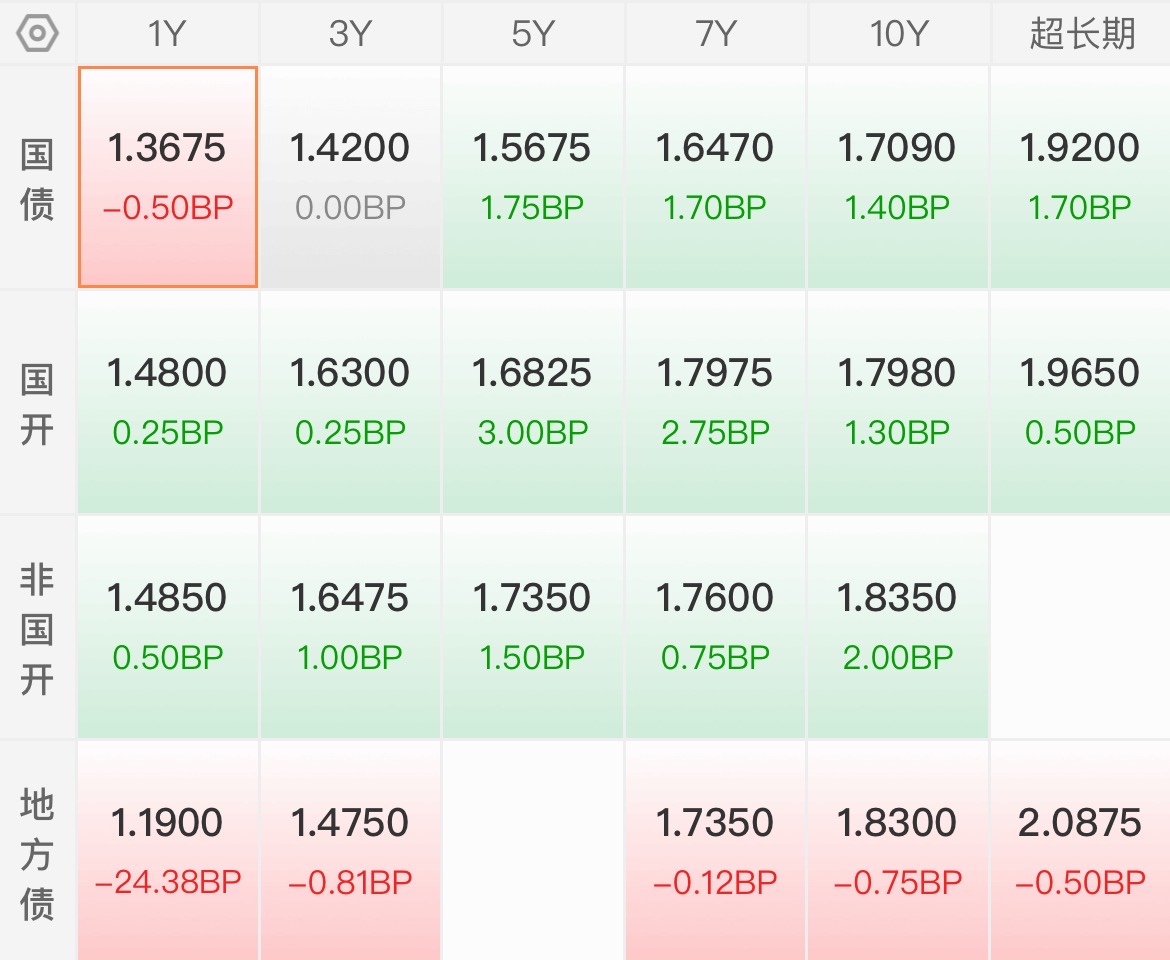1170x960 pixels.
Task: Select the 10Y column header
Action: [x=898, y=34]
